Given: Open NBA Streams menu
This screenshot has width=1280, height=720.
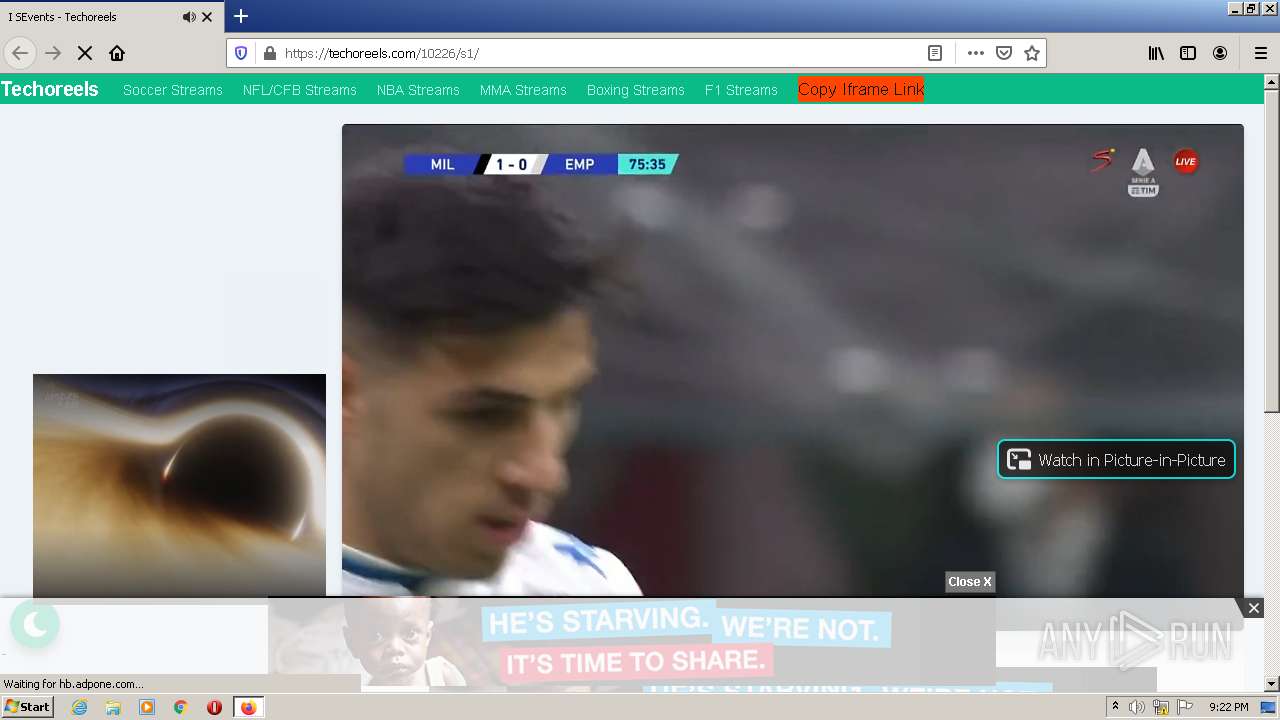Looking at the screenshot, I should [x=418, y=90].
